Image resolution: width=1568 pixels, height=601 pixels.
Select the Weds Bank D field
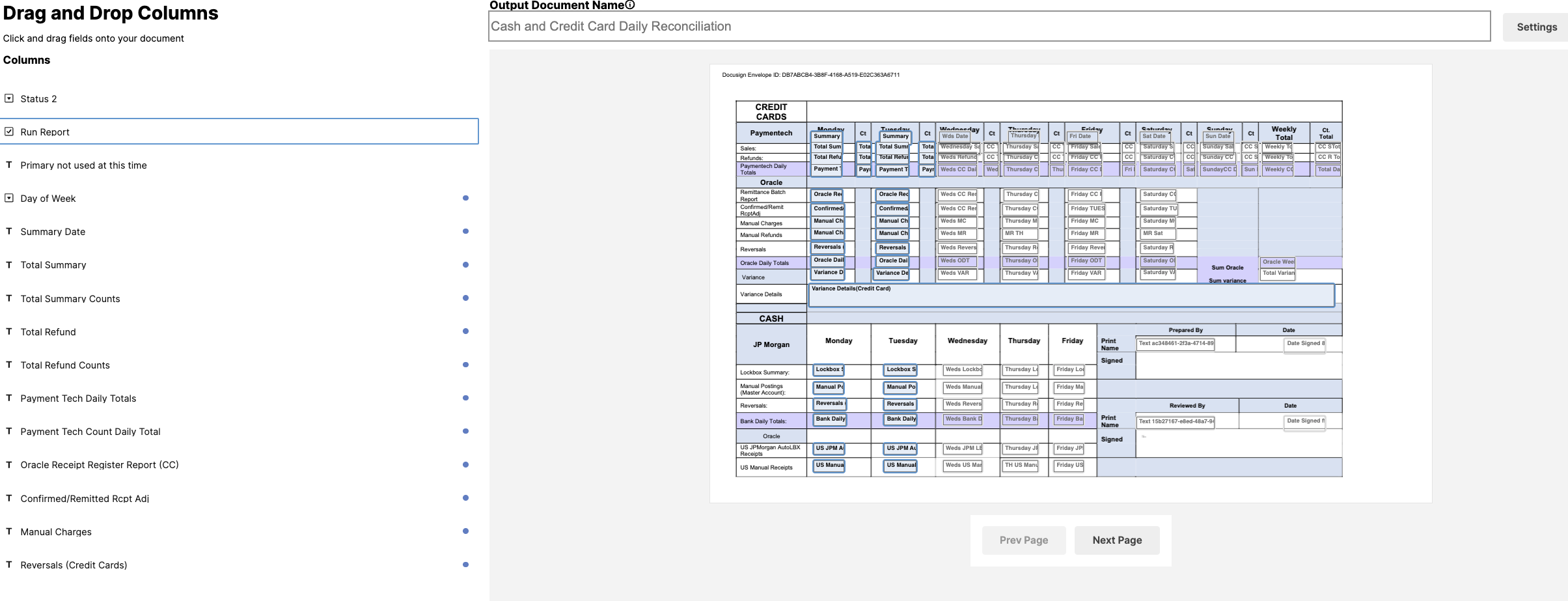click(x=963, y=419)
